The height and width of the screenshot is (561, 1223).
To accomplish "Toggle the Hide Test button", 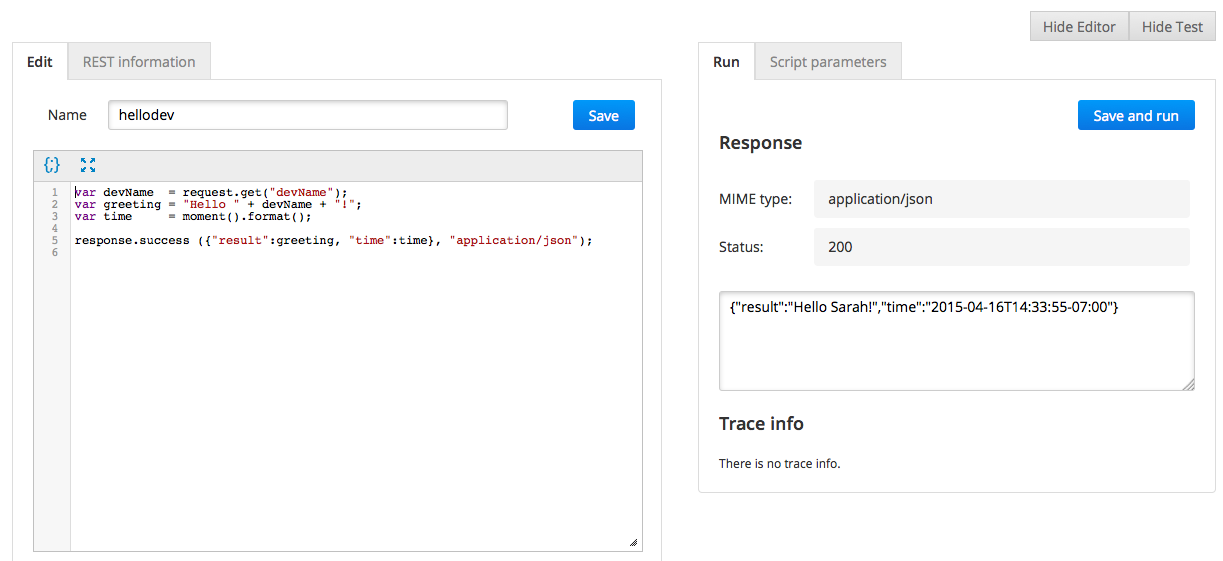I will 1172,27.
